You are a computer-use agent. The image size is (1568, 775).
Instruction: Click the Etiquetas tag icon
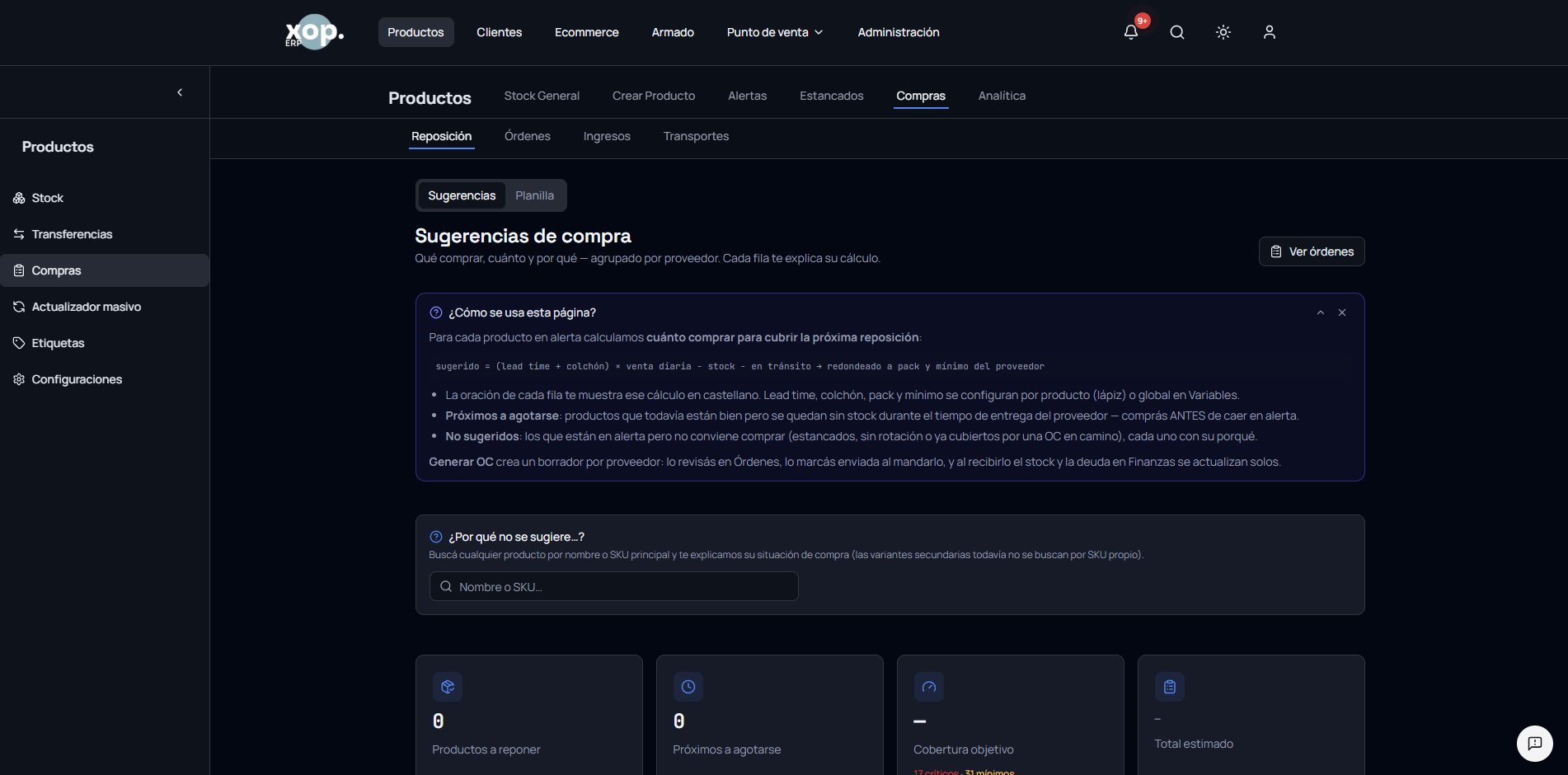[19, 343]
